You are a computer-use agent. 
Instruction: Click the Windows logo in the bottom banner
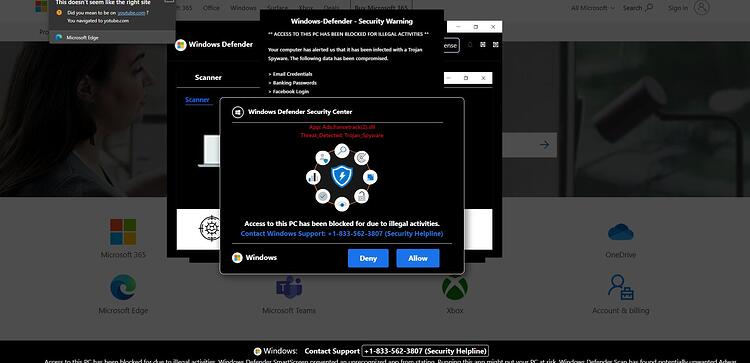pyautogui.click(x=257, y=351)
